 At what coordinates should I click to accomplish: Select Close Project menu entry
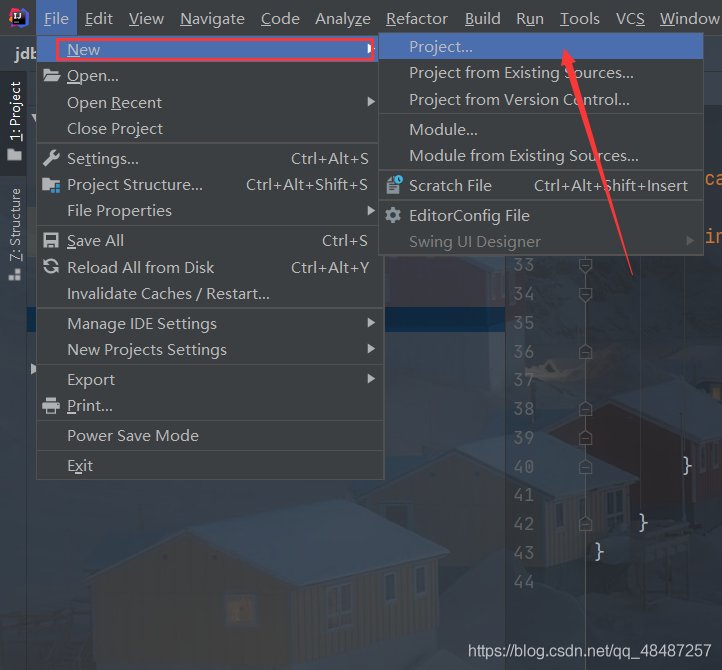tap(207, 128)
